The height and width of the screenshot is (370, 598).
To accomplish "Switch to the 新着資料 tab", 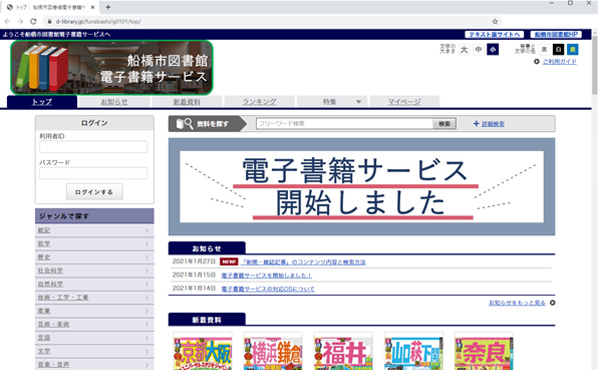I will coord(187,102).
